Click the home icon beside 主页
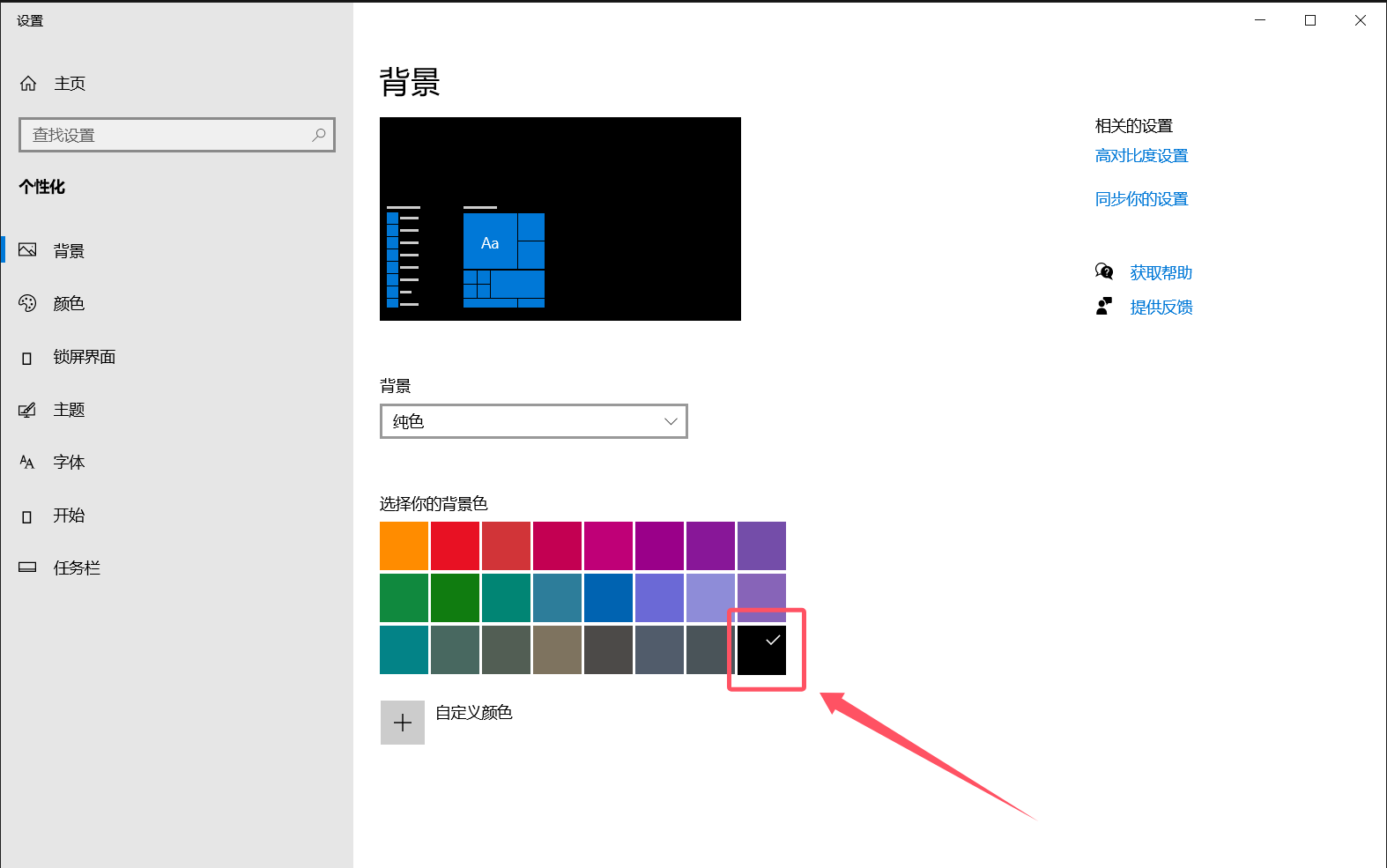Screen dimensions: 1387x868 click(28, 84)
